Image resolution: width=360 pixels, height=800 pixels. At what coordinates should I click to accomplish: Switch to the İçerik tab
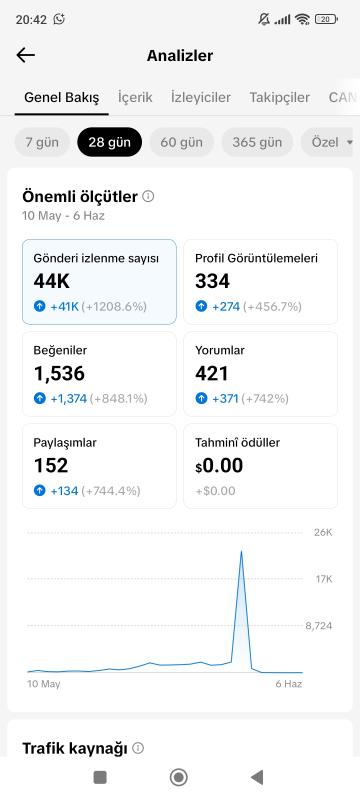135,97
